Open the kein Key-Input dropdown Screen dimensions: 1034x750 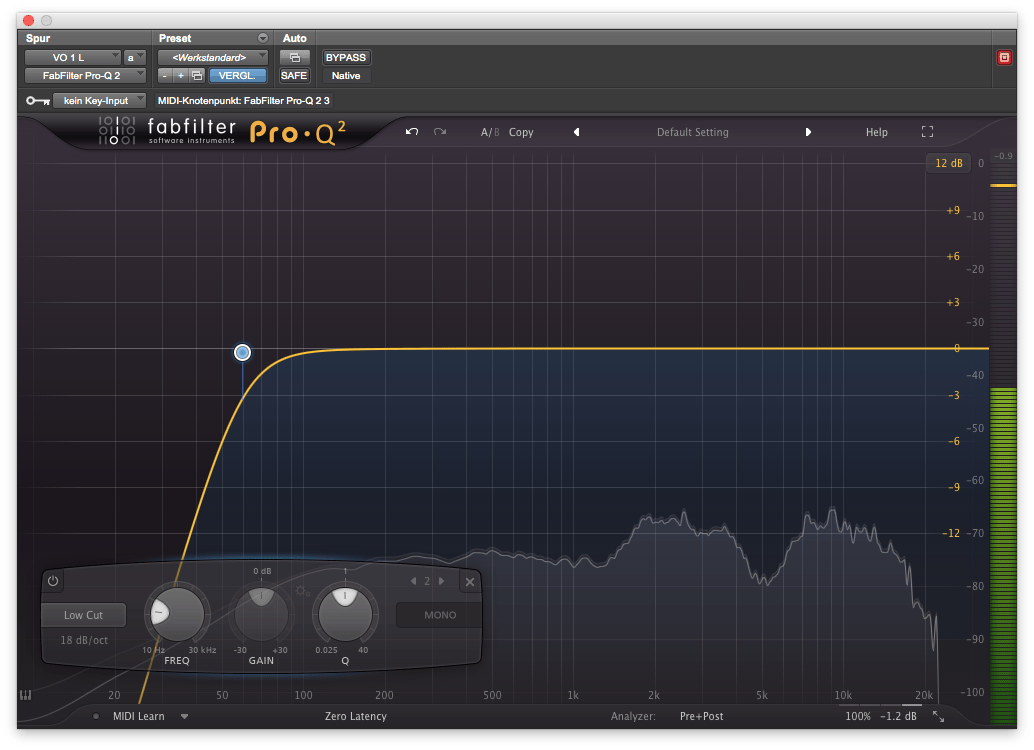click(x=100, y=101)
